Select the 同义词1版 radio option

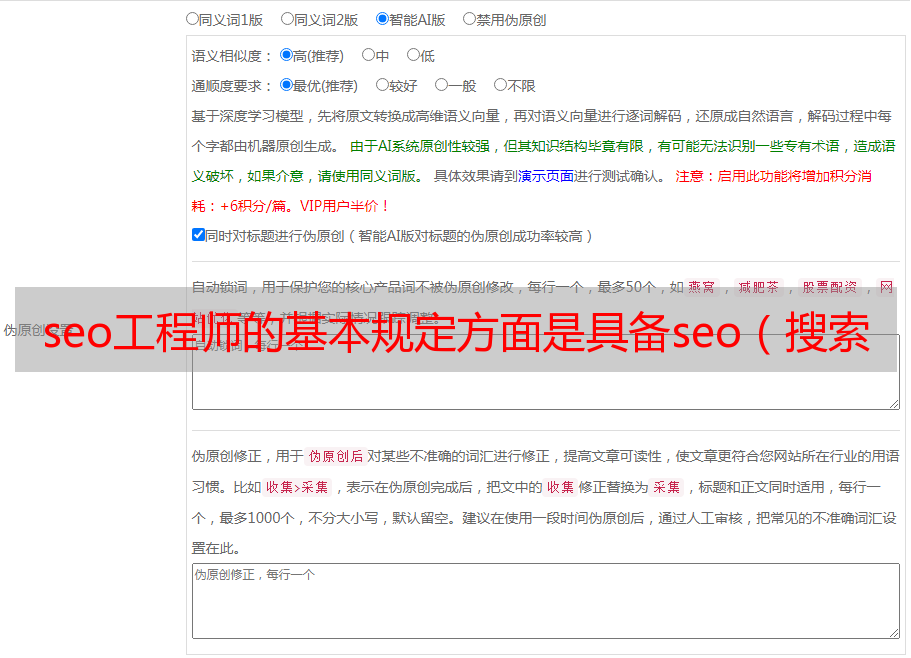click(192, 19)
